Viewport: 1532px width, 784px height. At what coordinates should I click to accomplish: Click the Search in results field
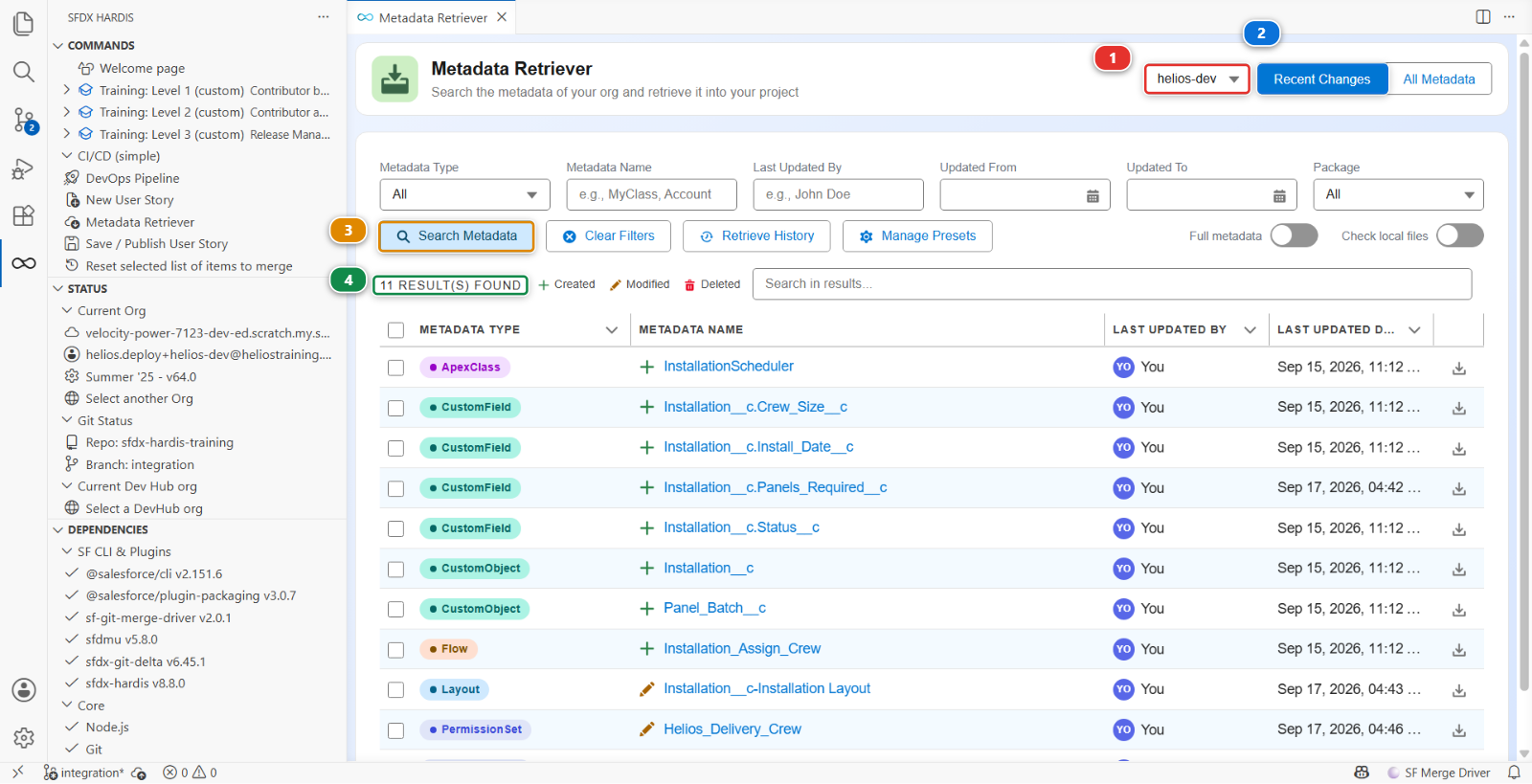[x=1112, y=284]
